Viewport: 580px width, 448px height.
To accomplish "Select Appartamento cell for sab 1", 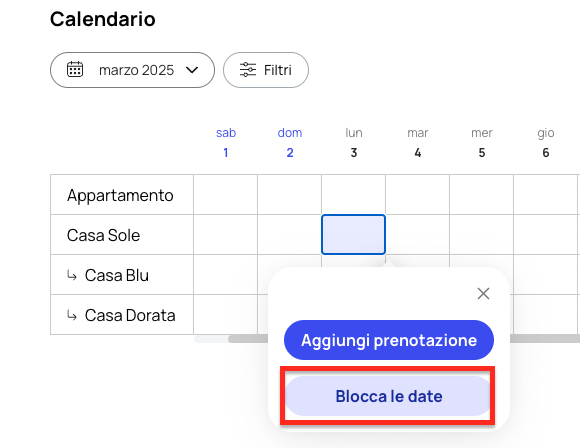I will point(226,195).
